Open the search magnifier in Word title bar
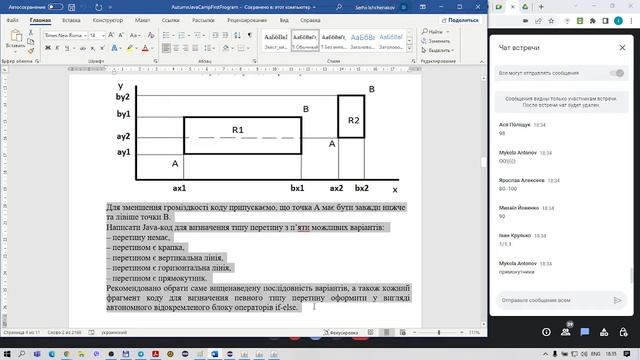640x360 pixels. pos(339,7)
